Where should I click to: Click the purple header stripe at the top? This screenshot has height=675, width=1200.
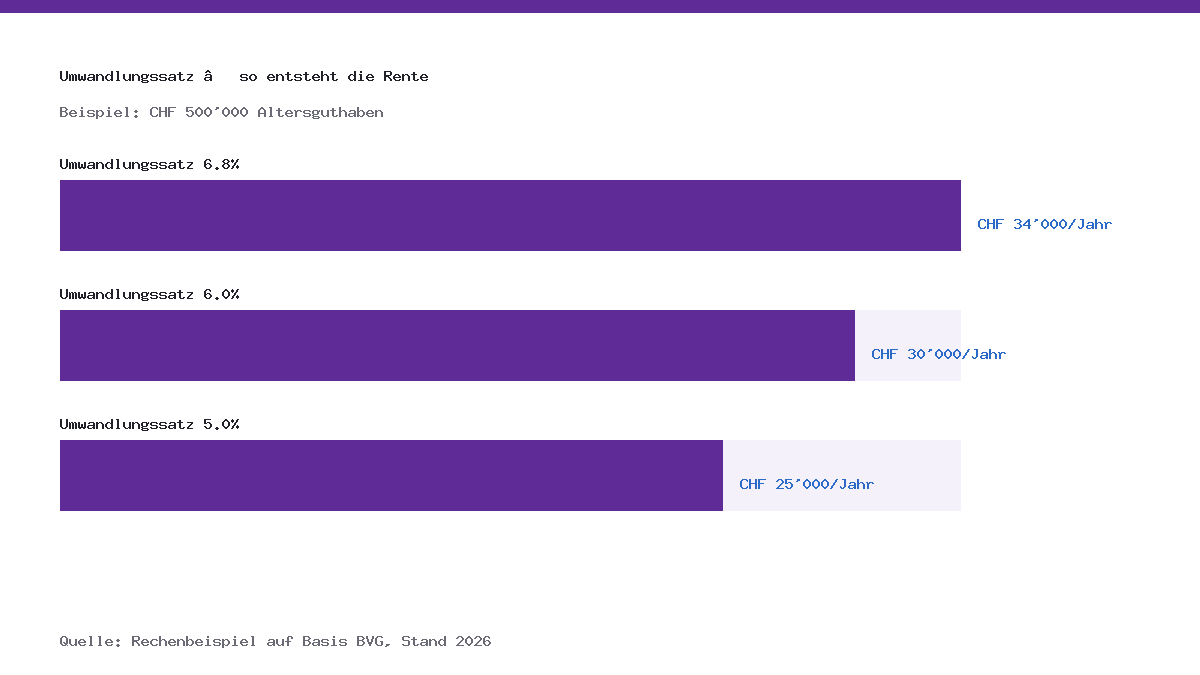(600, 6)
